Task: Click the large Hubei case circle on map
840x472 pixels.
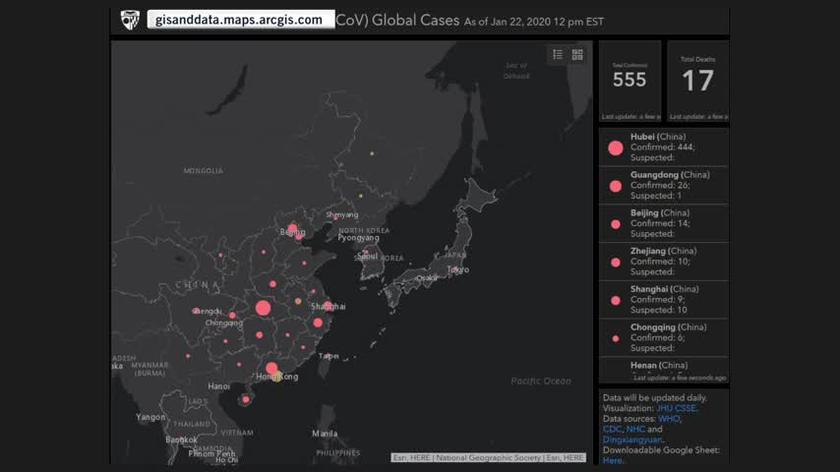Action: click(263, 308)
